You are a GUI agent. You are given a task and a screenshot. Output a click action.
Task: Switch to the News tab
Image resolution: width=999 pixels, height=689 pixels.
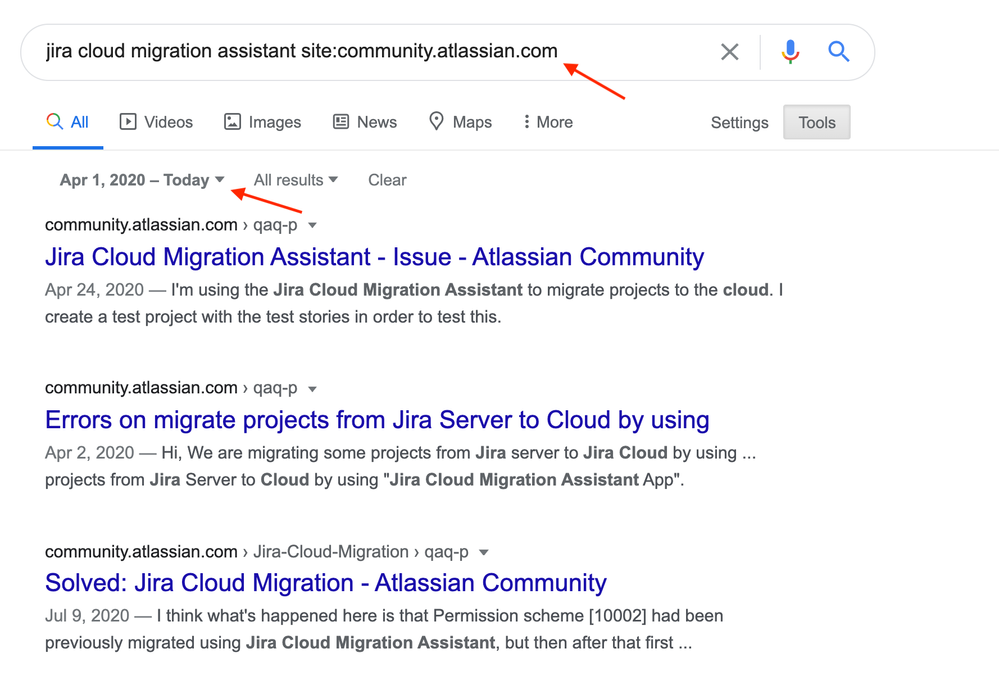coord(365,122)
